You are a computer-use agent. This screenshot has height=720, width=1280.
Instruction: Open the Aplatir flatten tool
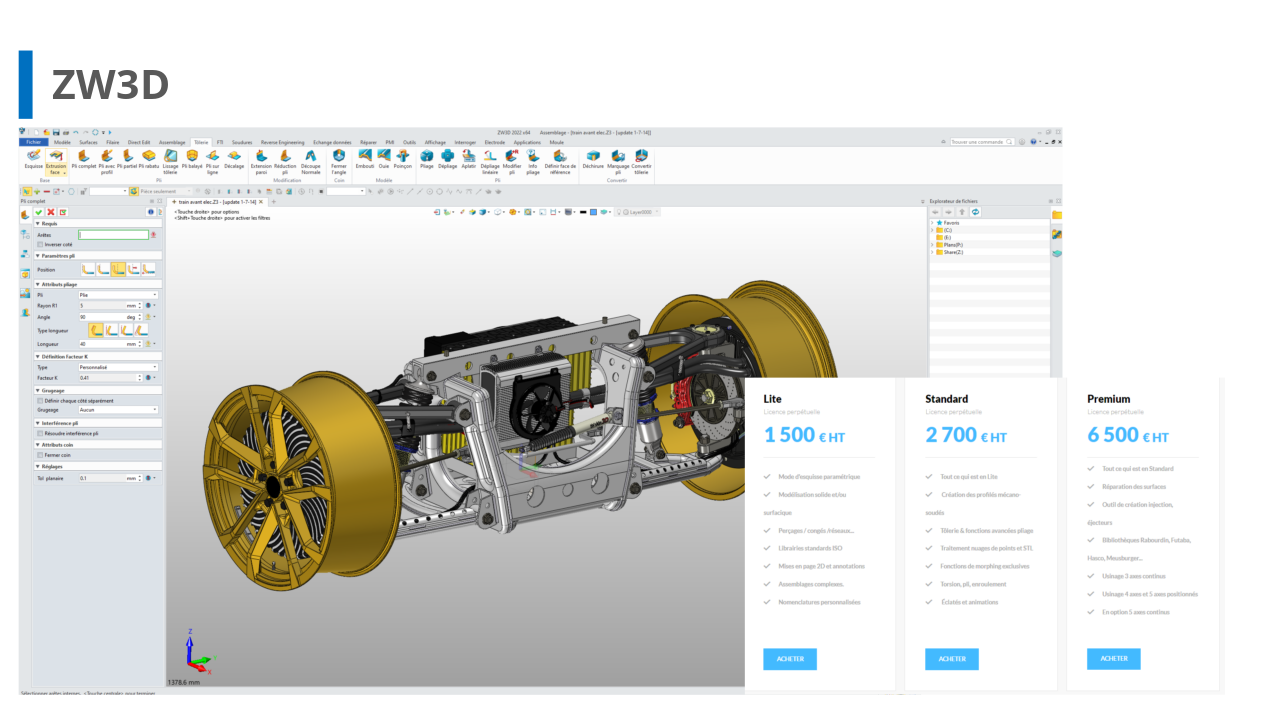coord(468,160)
